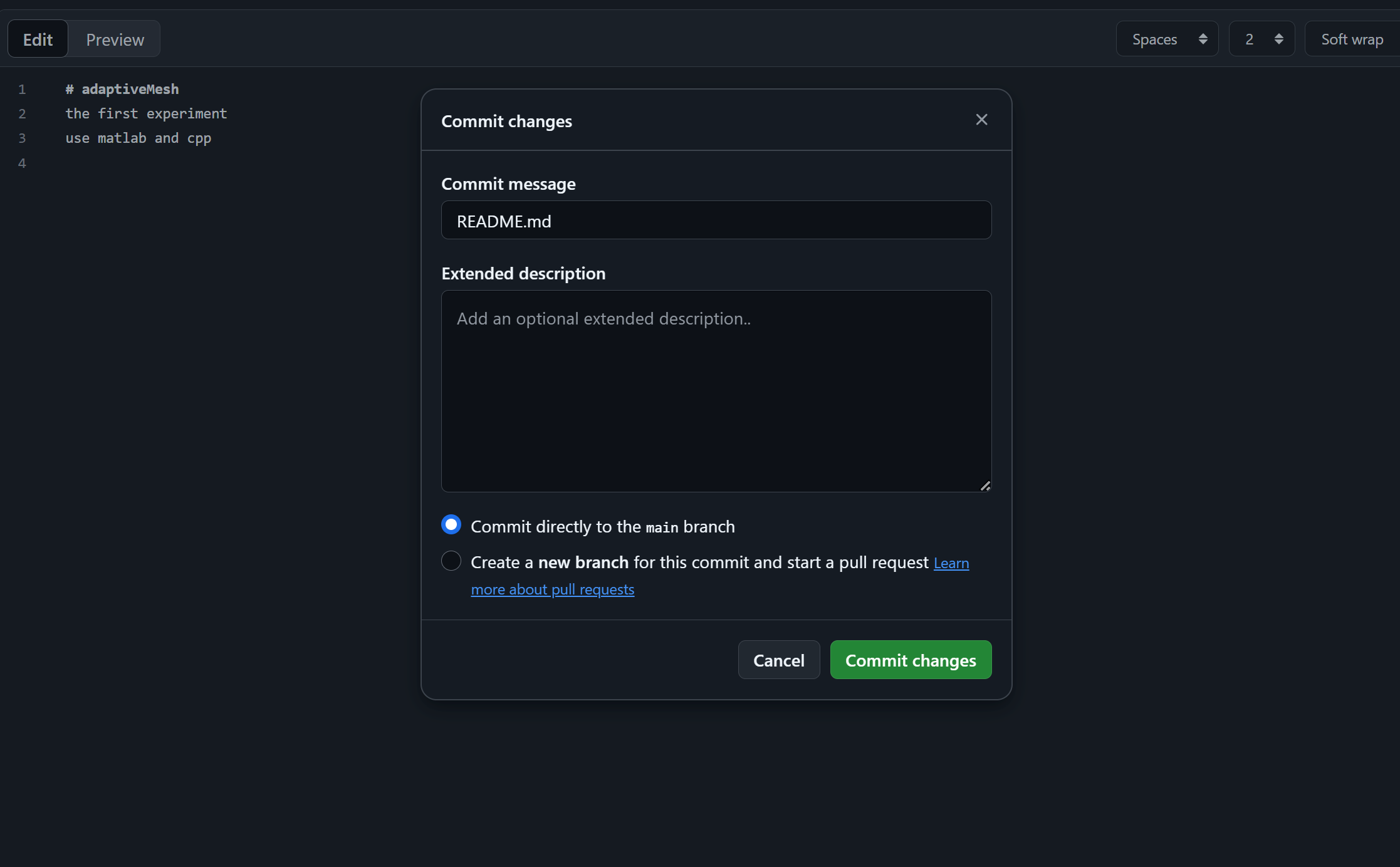Click line number 1 in gutter

point(22,90)
